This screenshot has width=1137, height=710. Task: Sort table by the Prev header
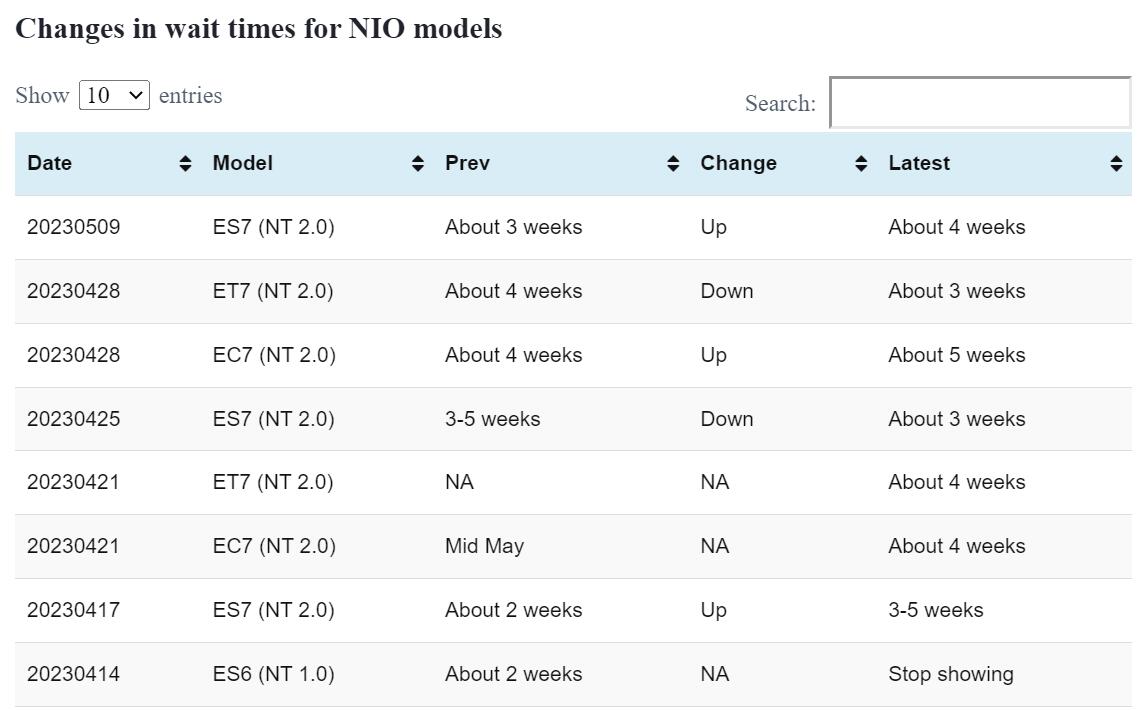468,164
